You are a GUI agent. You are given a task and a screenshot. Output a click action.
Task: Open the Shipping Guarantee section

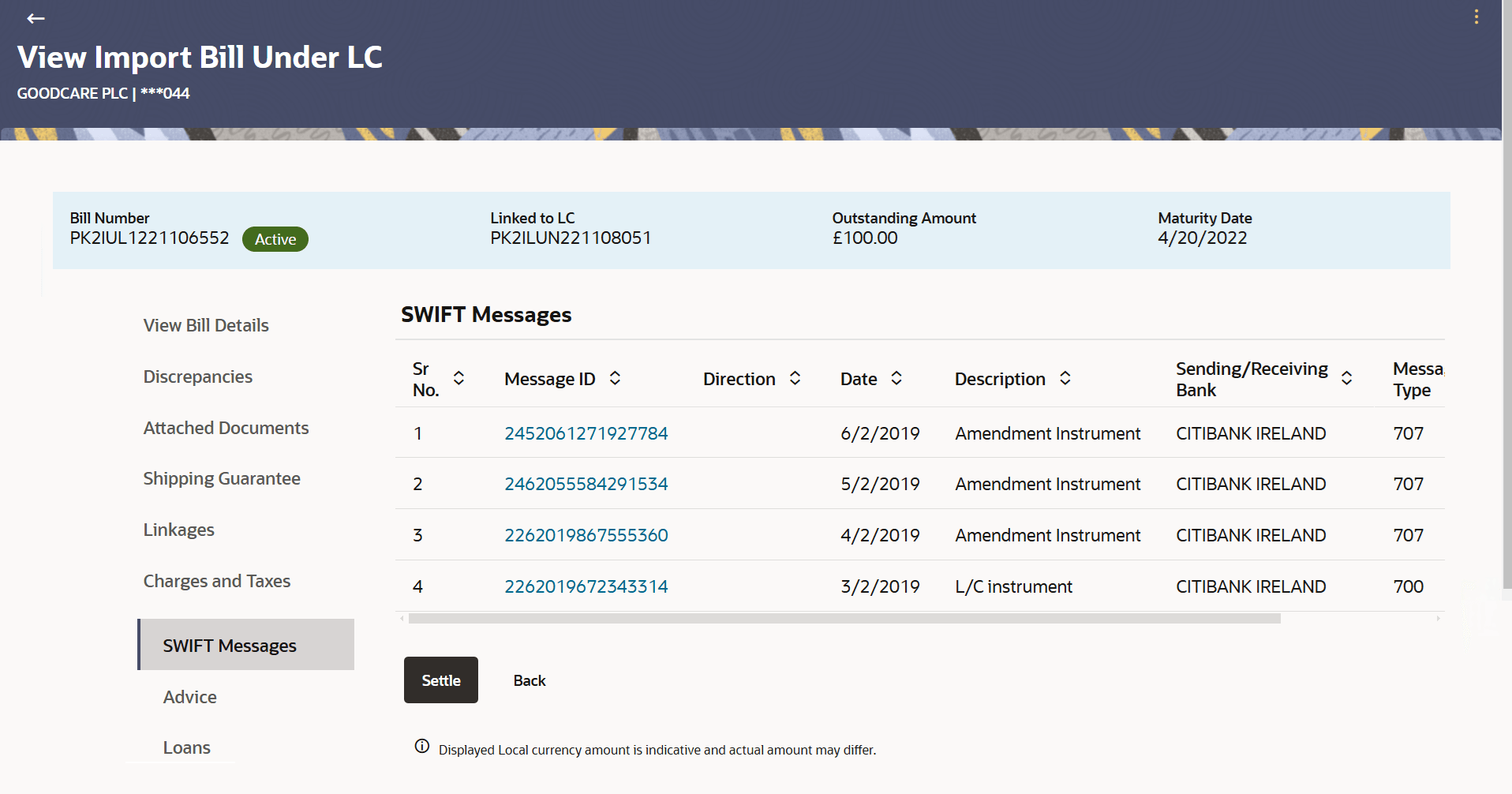point(222,478)
